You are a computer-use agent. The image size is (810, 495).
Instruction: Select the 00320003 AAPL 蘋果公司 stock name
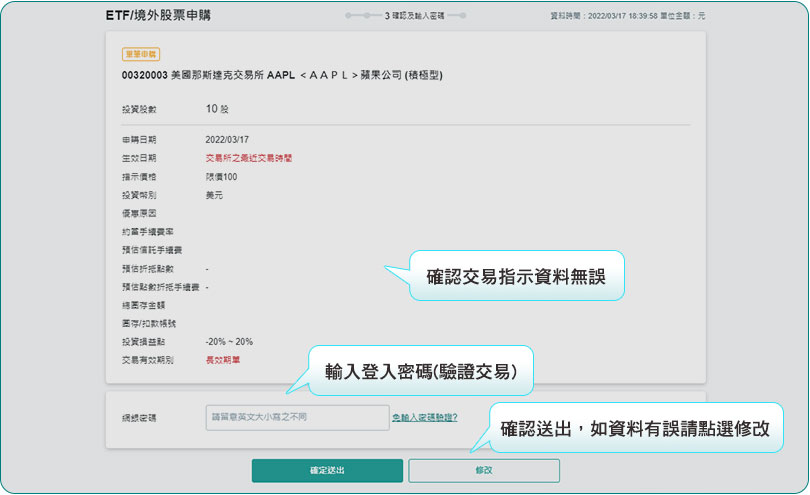282,75
